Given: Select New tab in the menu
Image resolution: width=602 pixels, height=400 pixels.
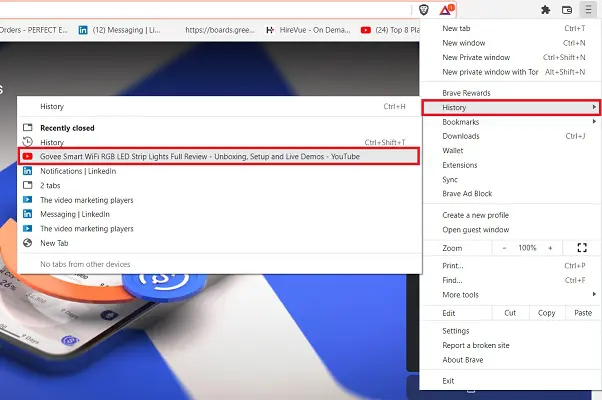Looking at the screenshot, I should (511, 28).
